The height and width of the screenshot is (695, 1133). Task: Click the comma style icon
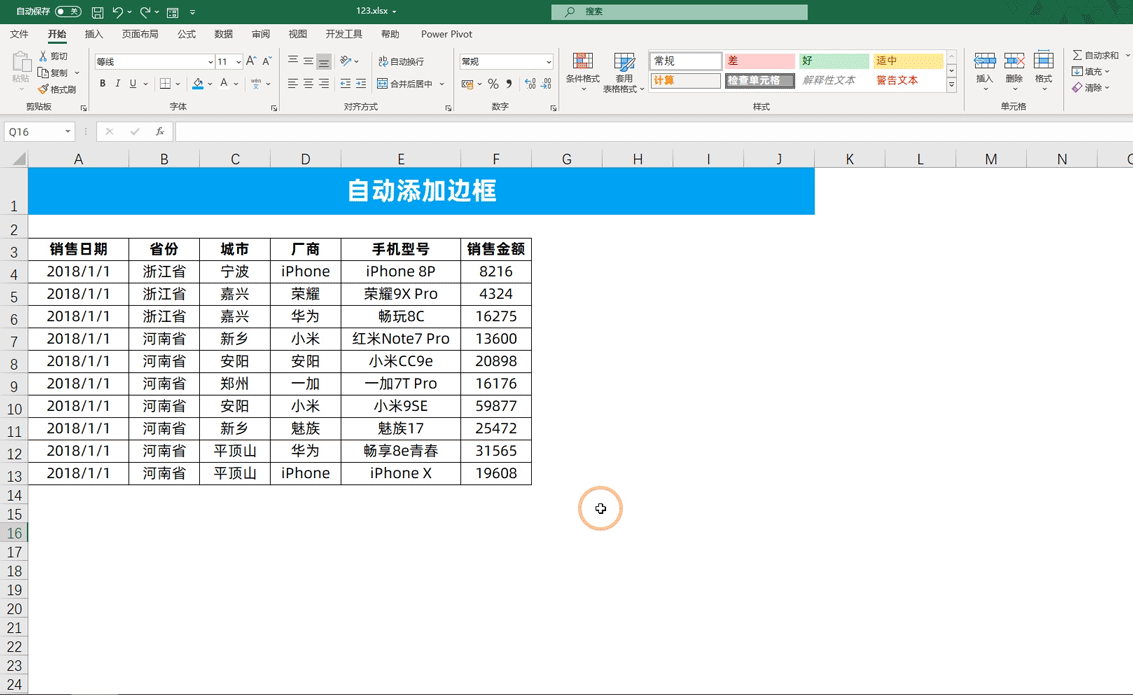click(x=509, y=84)
